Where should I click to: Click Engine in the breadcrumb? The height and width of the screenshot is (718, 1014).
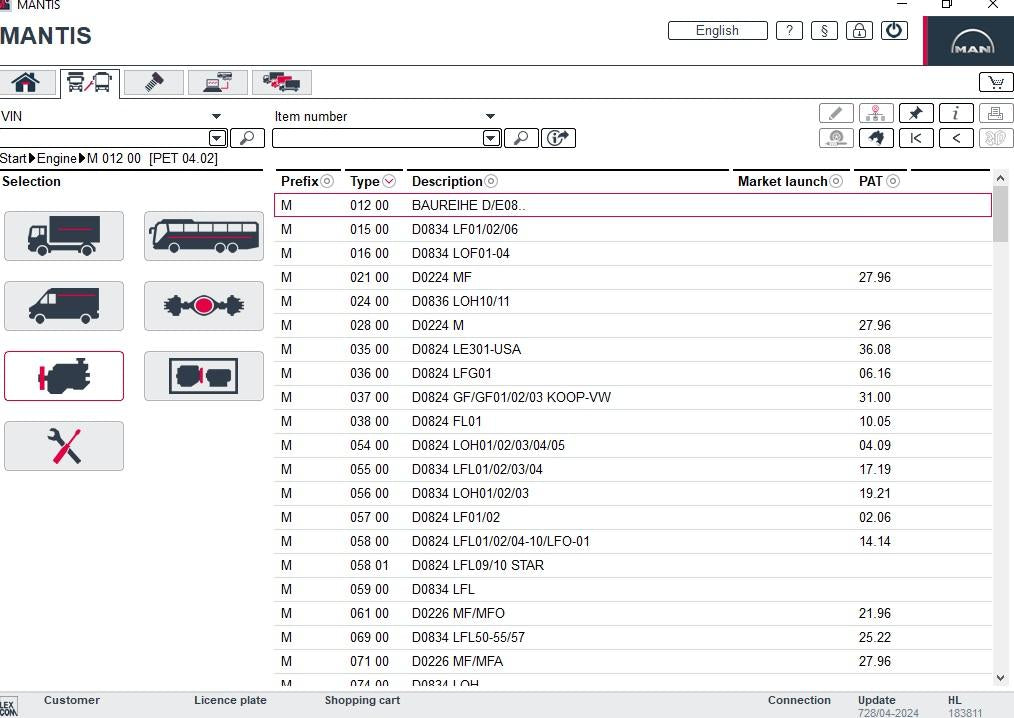[x=57, y=158]
